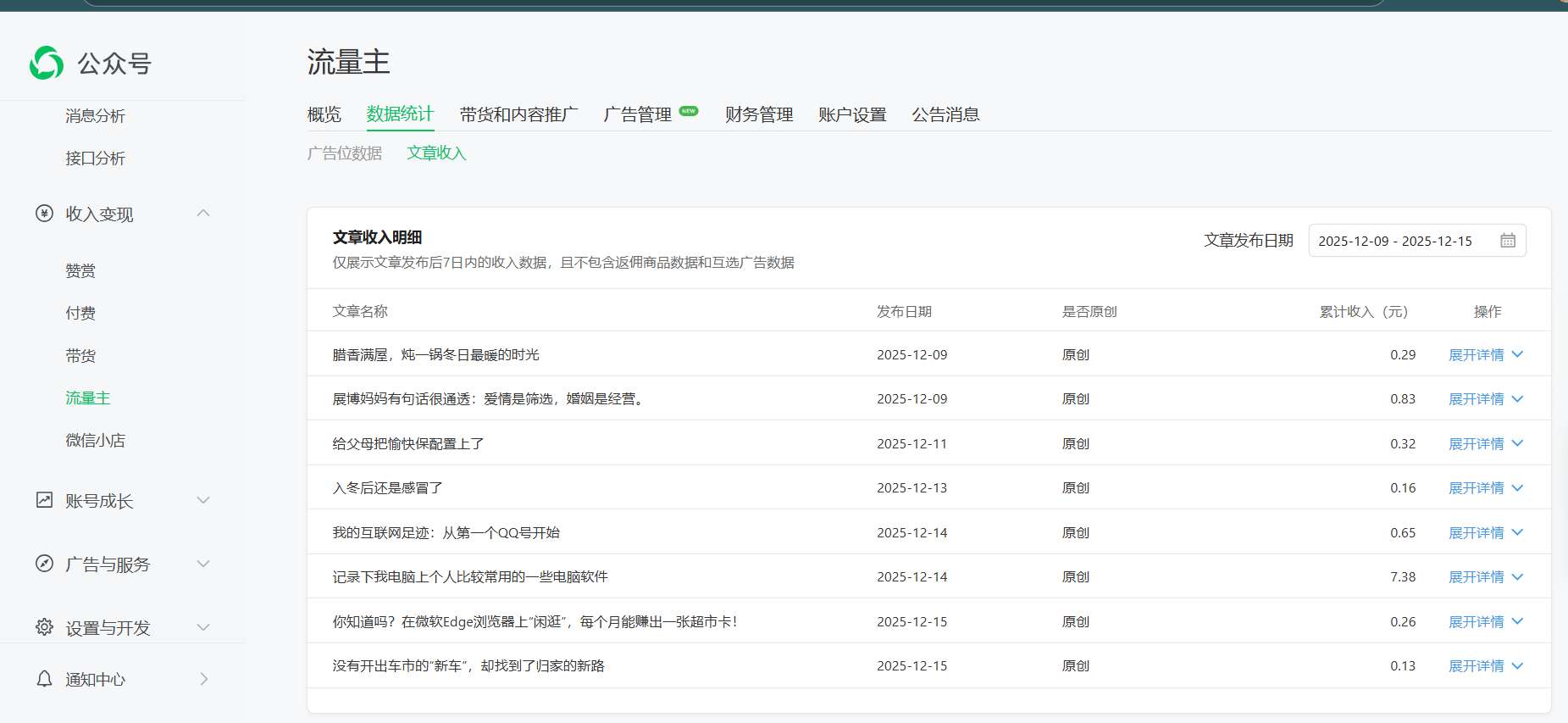The height and width of the screenshot is (723, 1568).
Task: Open 微信小店 in the sidebar
Action: pos(95,441)
